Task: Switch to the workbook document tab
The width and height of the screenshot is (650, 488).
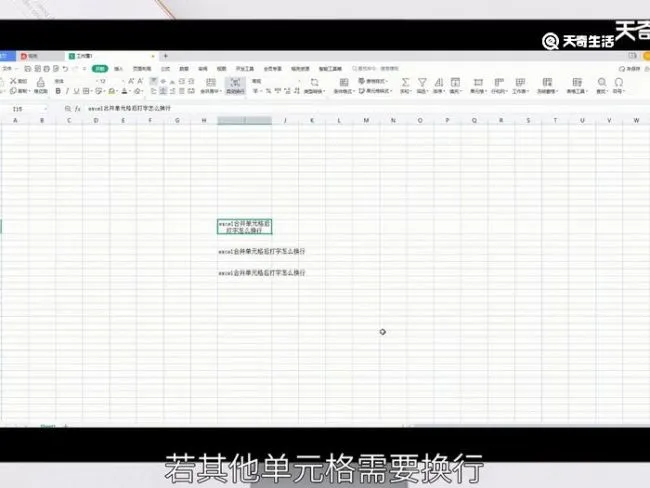Action: click(x=111, y=56)
